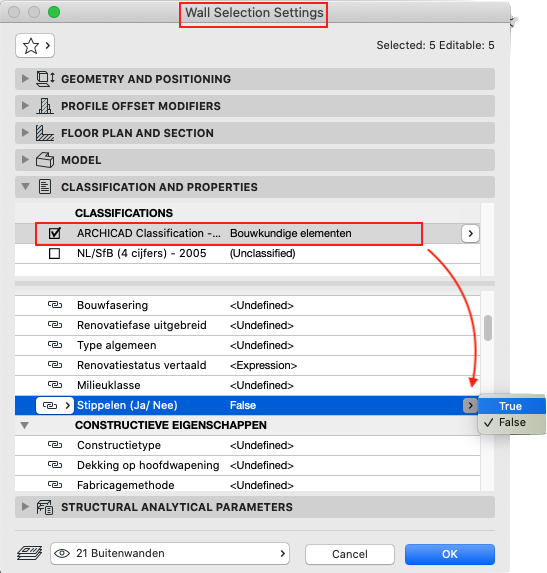Click the Cancel button
Viewport: 547px width, 573px height.
pyautogui.click(x=350, y=554)
